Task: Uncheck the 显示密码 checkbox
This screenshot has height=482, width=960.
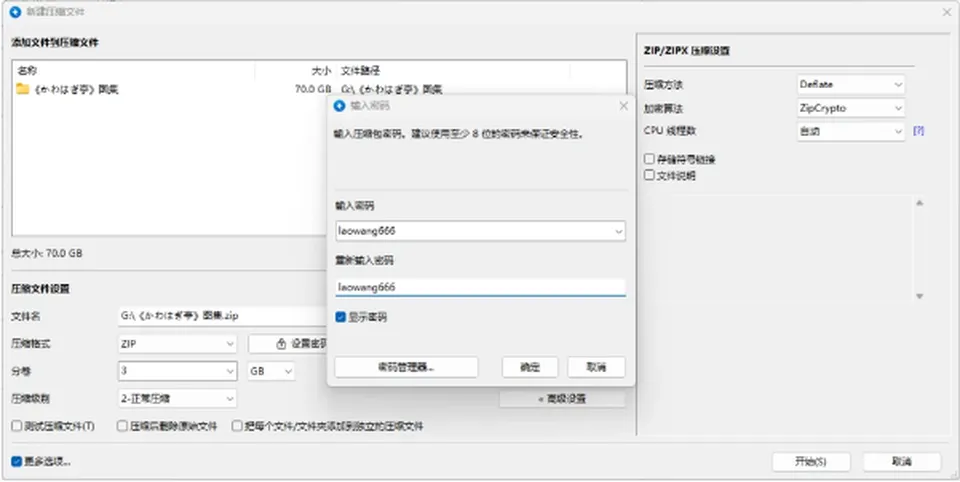Action: (x=341, y=317)
